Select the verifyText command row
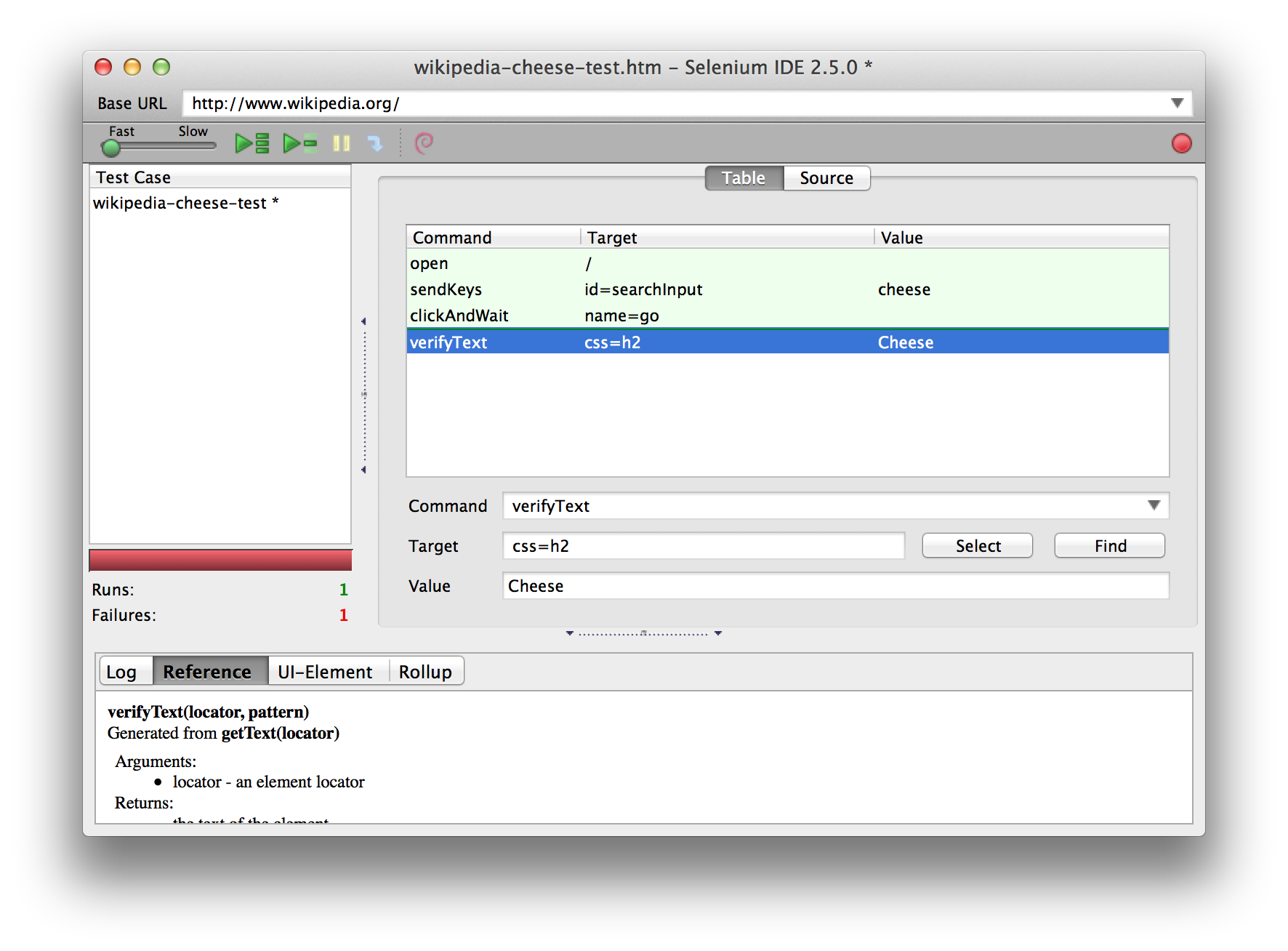This screenshot has height=951, width=1288. 788,342
